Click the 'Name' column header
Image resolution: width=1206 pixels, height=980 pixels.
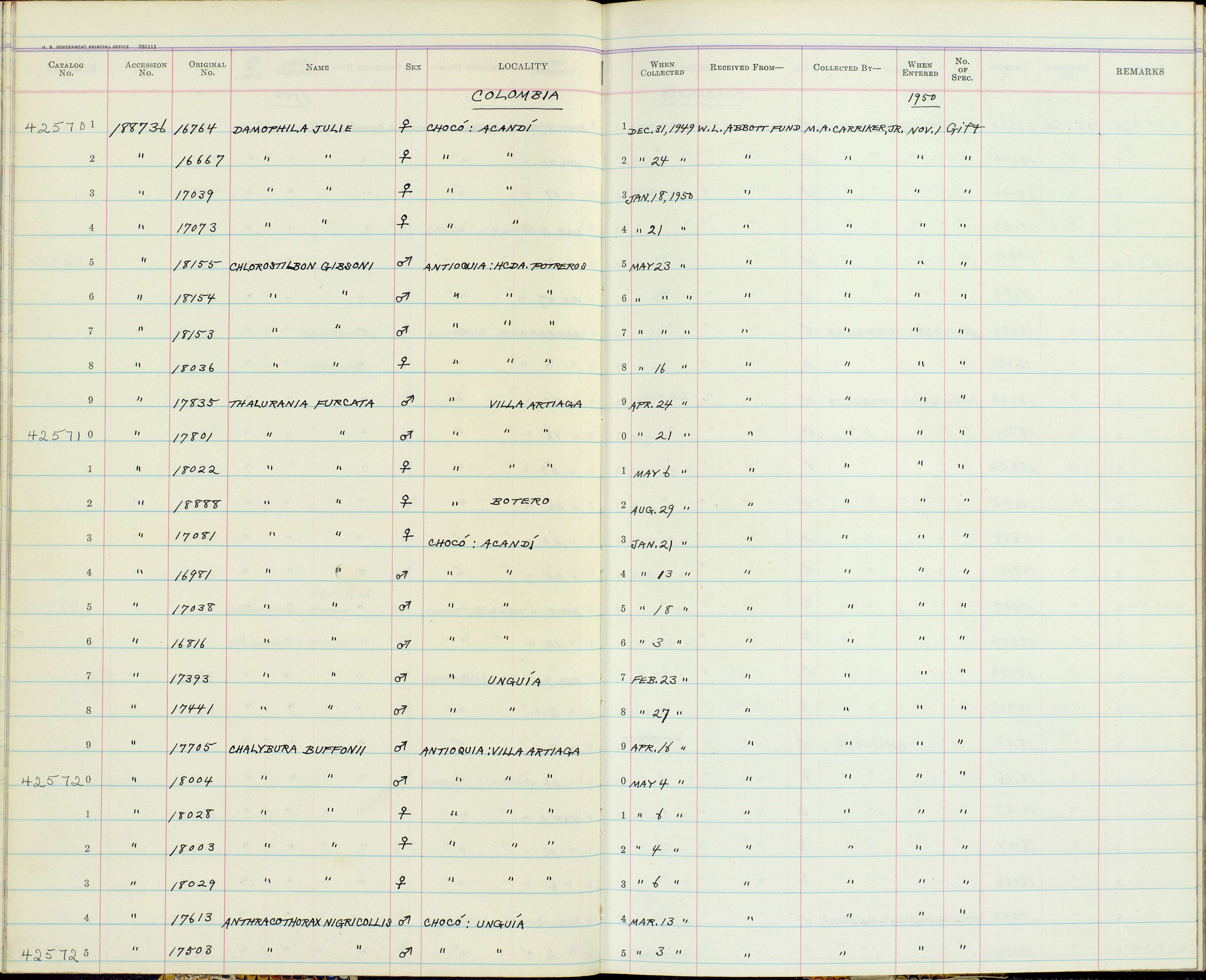317,67
